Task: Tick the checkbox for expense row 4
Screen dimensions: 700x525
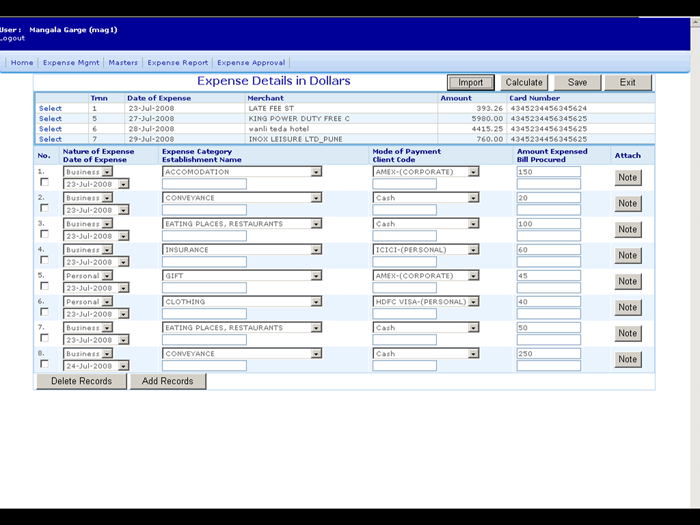Action: click(x=44, y=260)
